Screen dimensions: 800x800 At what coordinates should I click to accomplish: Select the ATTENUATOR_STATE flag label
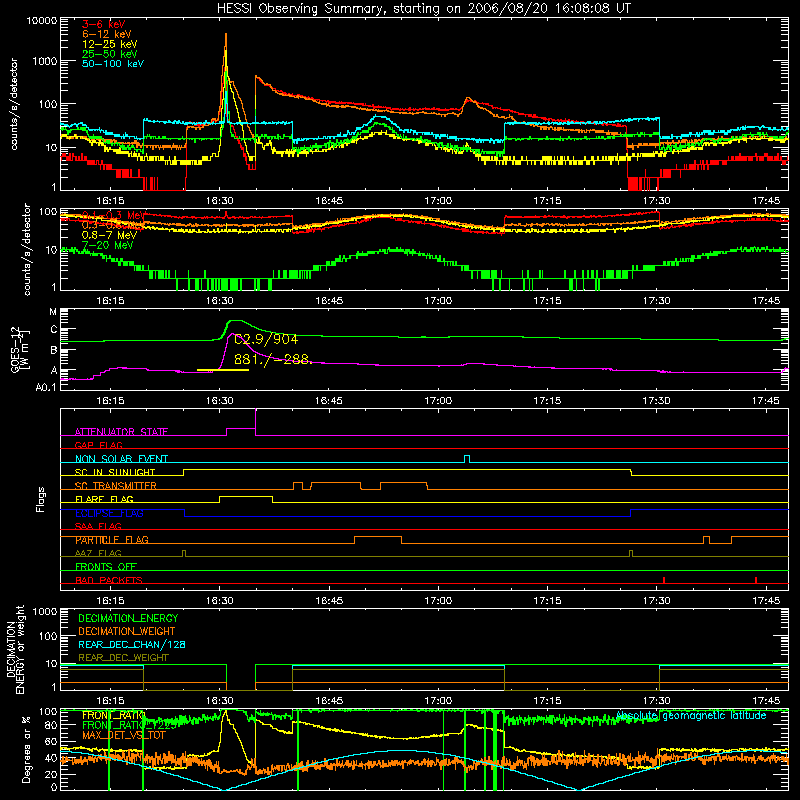coord(121,432)
